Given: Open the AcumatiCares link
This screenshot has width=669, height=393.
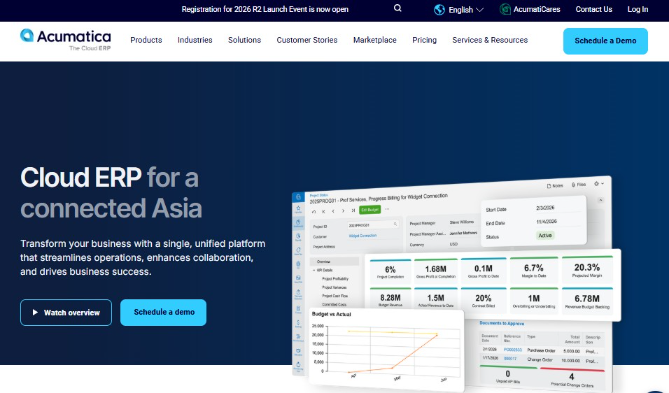Looking at the screenshot, I should tap(536, 9).
